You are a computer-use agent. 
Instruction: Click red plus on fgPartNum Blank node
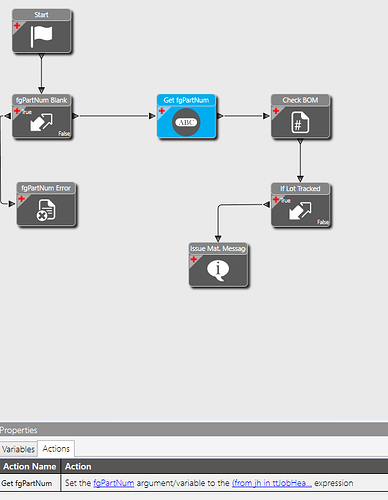pyautogui.click(x=17, y=111)
